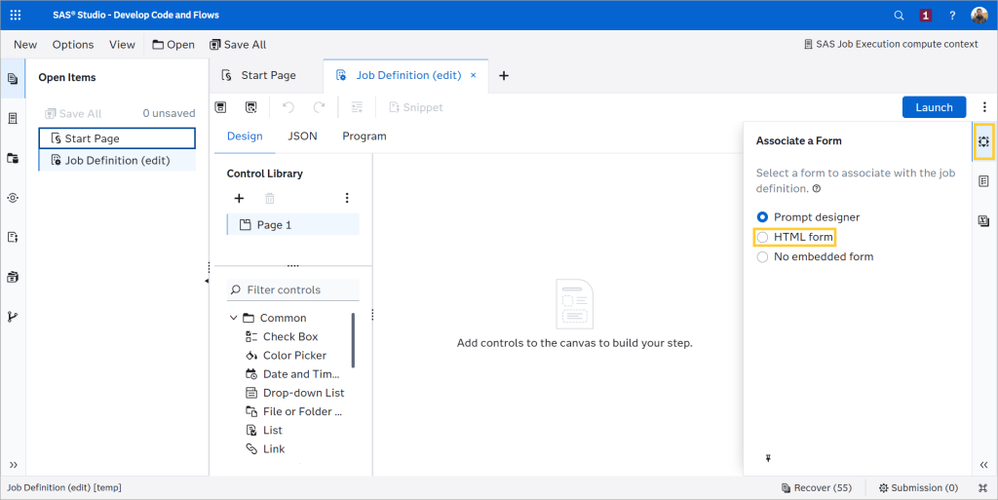Click pin icon at Associate panel bottom
Viewport: 998px width, 500px height.
[768, 458]
